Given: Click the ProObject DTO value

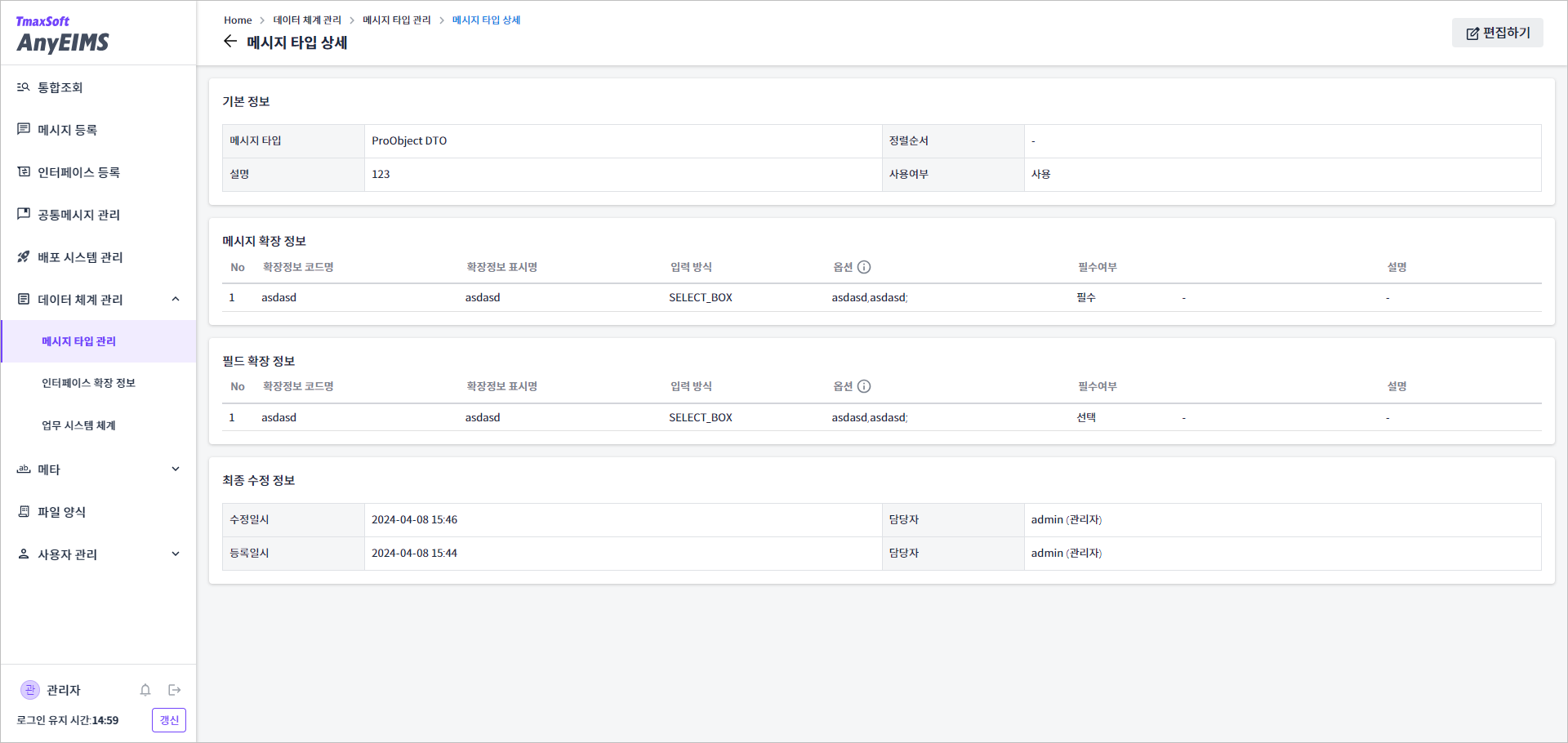Looking at the screenshot, I should (x=409, y=140).
